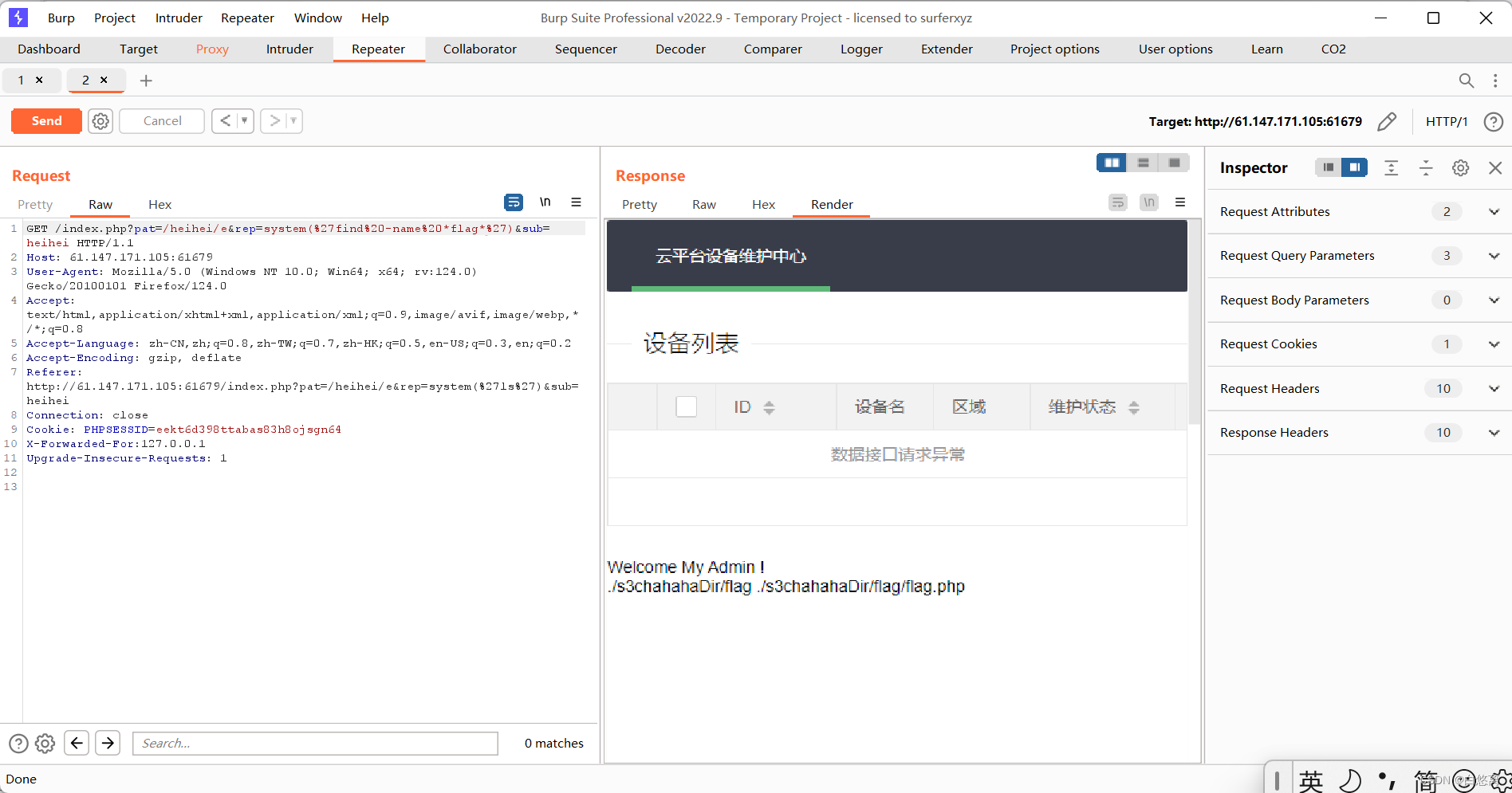Image resolution: width=1512 pixels, height=793 pixels.
Task: Dock Inspector to the left side
Action: coord(1328,167)
